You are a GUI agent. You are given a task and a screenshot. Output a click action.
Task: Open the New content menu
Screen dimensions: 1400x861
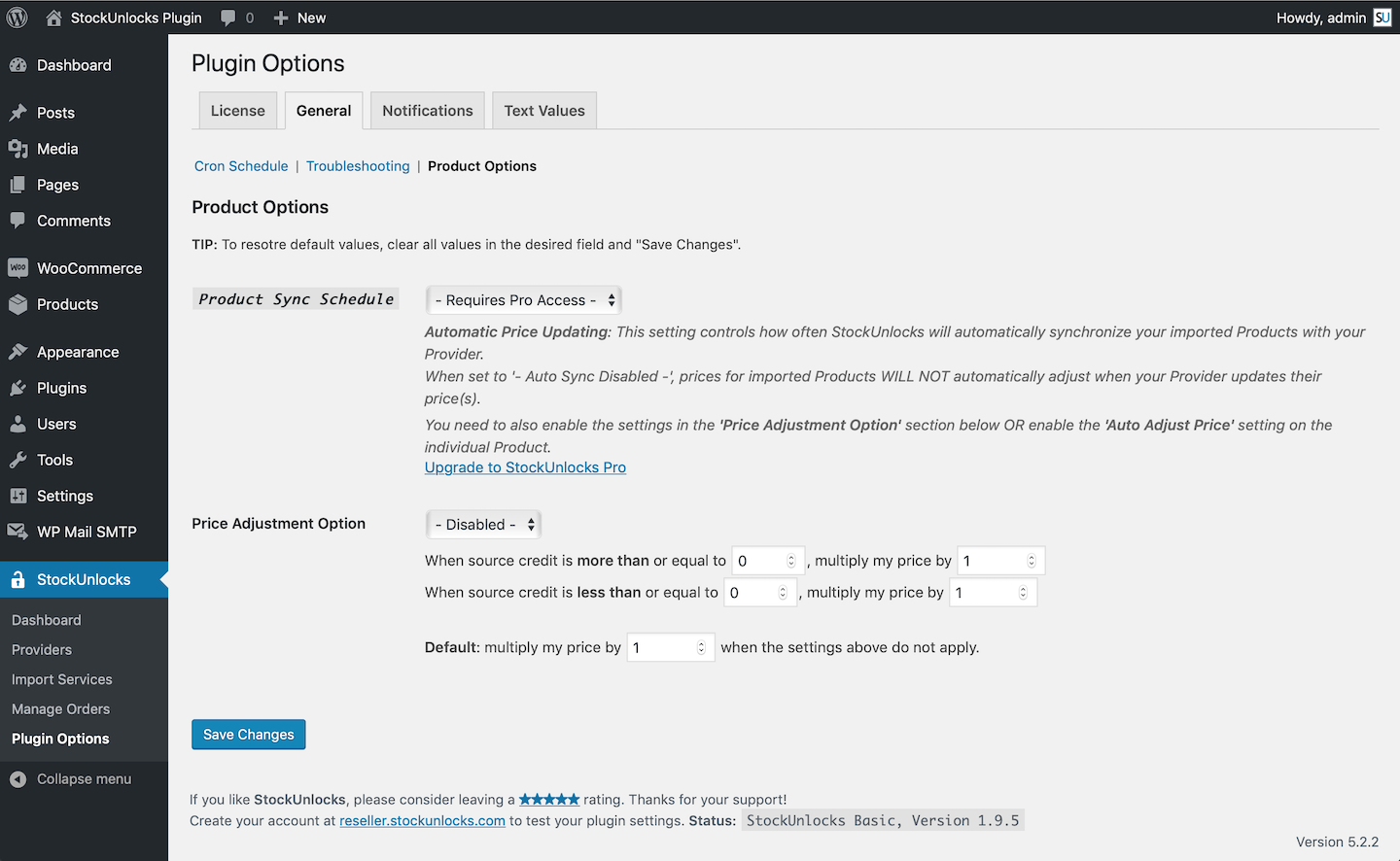coord(299,17)
